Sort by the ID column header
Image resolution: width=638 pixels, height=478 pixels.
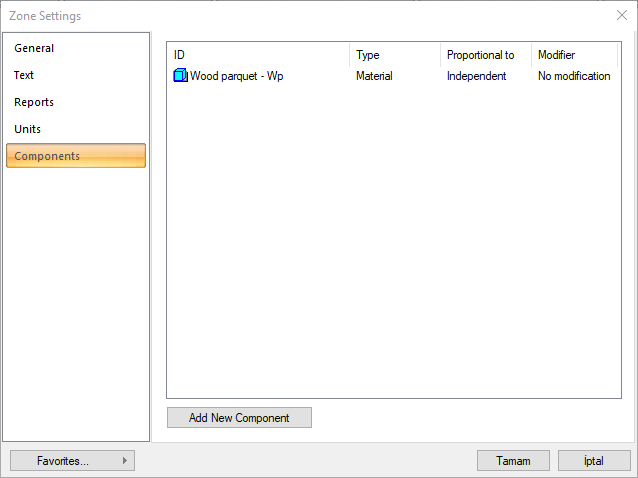258,55
